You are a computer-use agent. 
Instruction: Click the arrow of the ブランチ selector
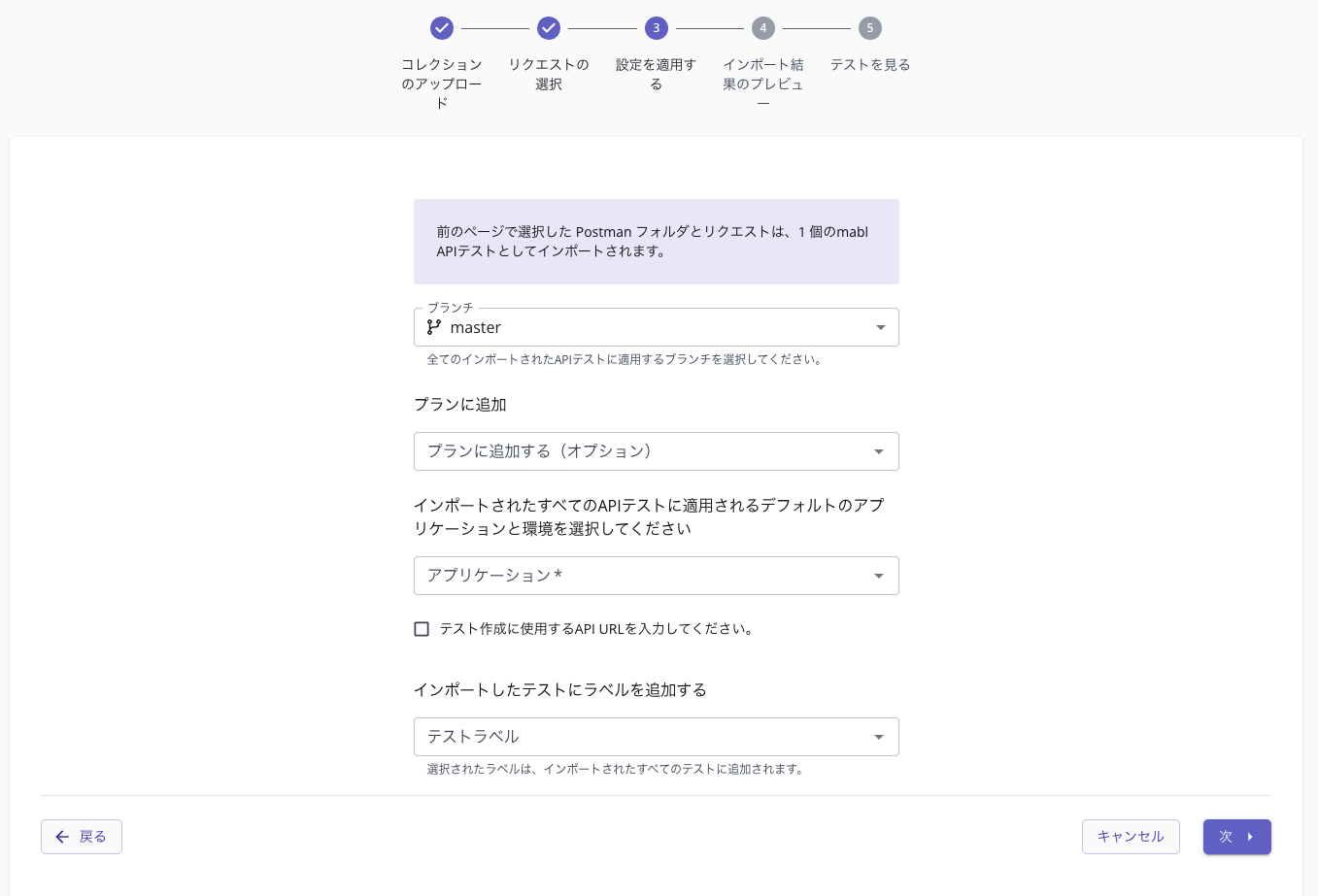pos(881,327)
